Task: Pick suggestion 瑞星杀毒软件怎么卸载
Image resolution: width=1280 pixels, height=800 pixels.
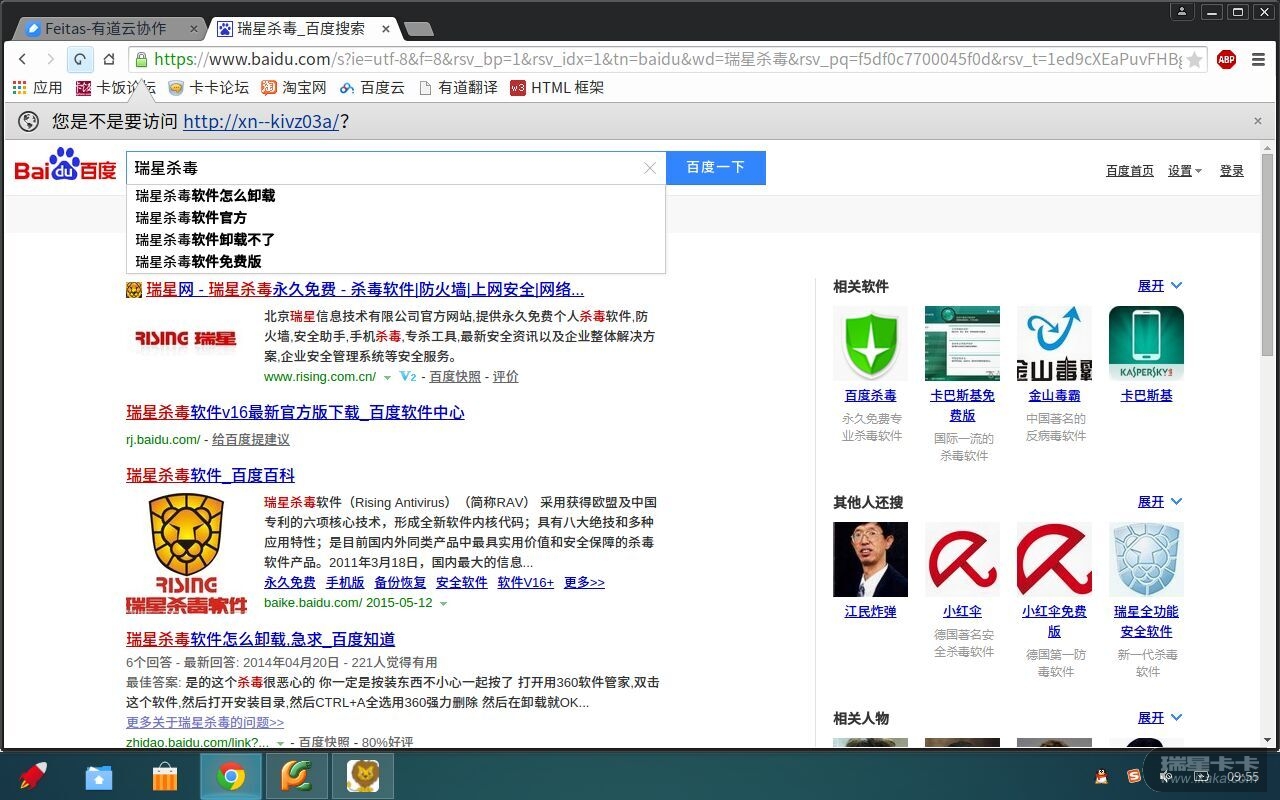Action: point(396,196)
